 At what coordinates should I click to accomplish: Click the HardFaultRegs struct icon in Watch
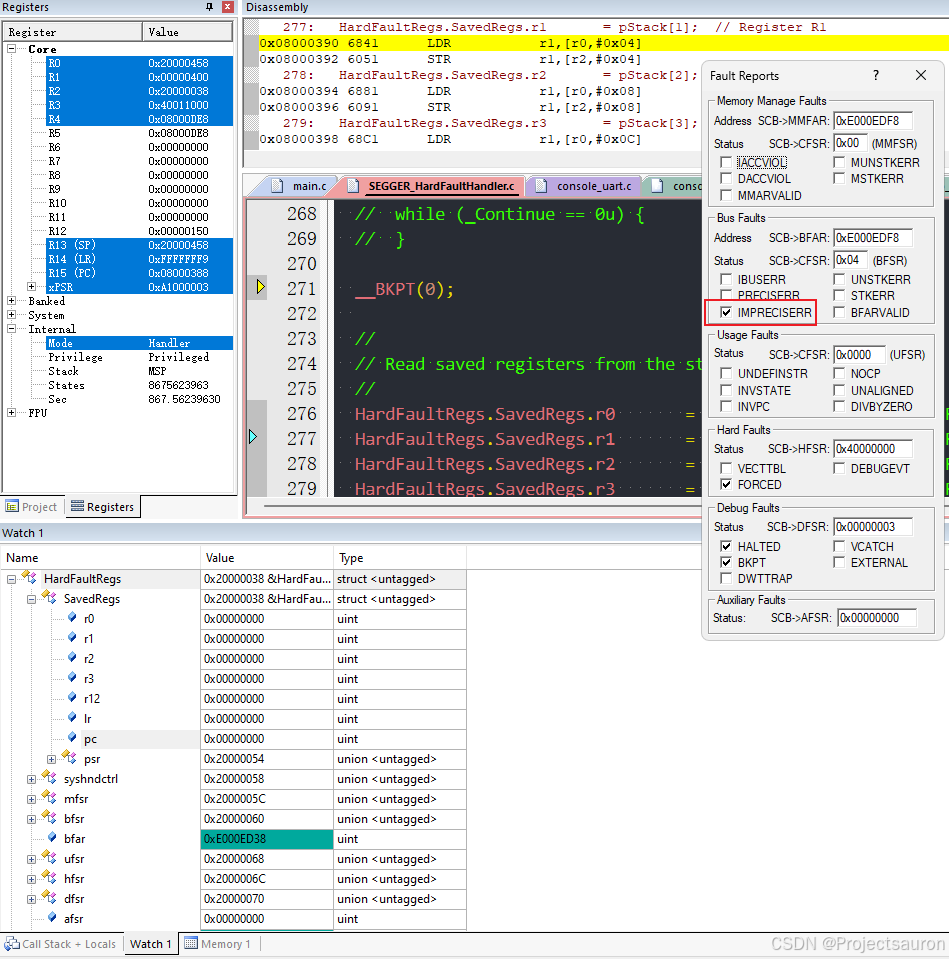point(29,579)
